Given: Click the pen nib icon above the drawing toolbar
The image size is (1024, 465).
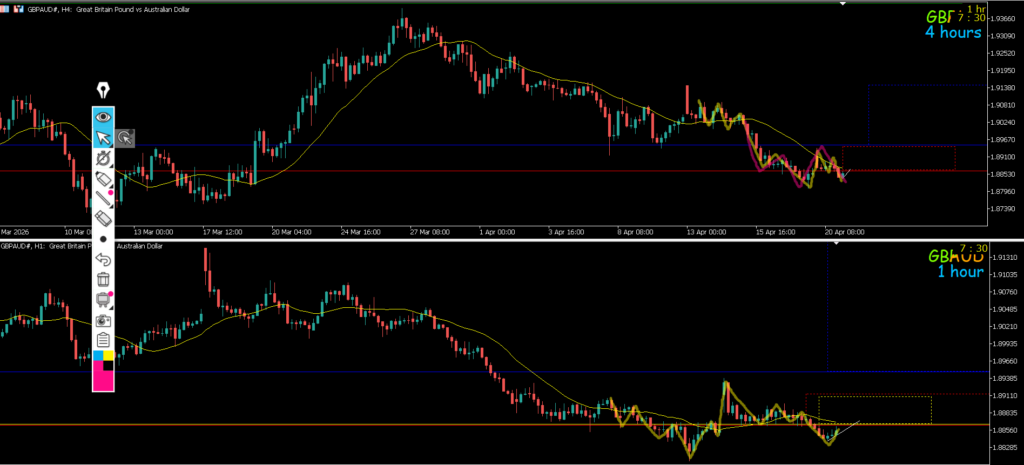Looking at the screenshot, I should point(103,91).
